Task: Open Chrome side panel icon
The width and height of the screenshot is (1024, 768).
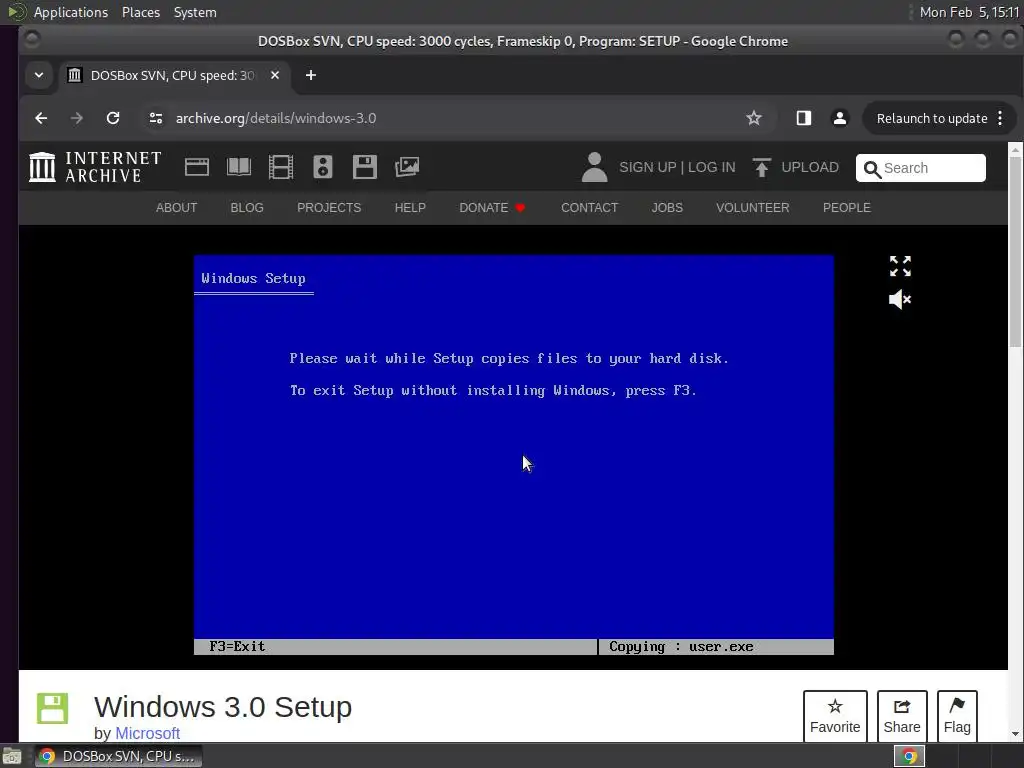Action: click(x=803, y=118)
